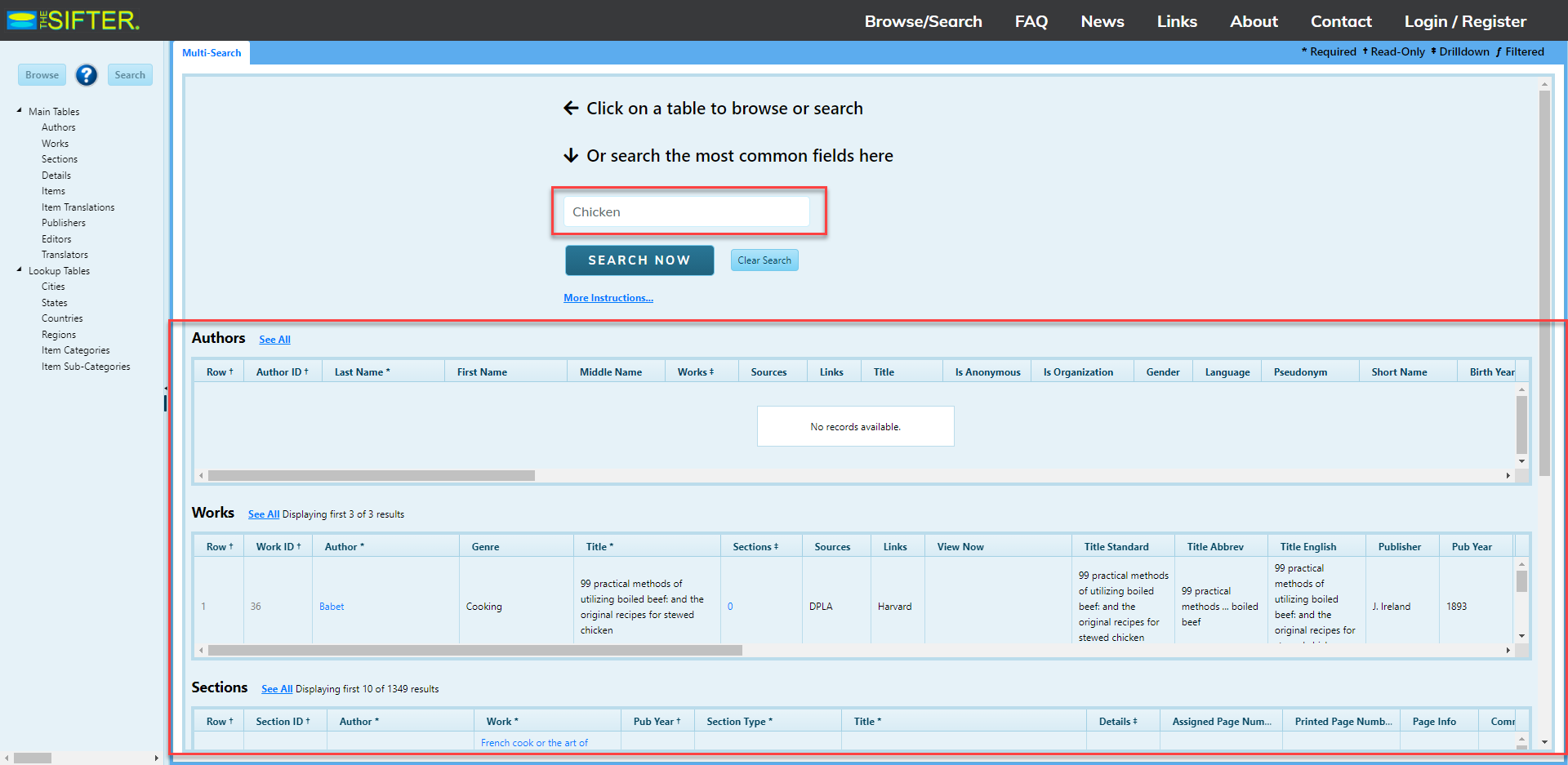1568x765 pixels.
Task: Go to the FAQ page
Action: 1031,21
